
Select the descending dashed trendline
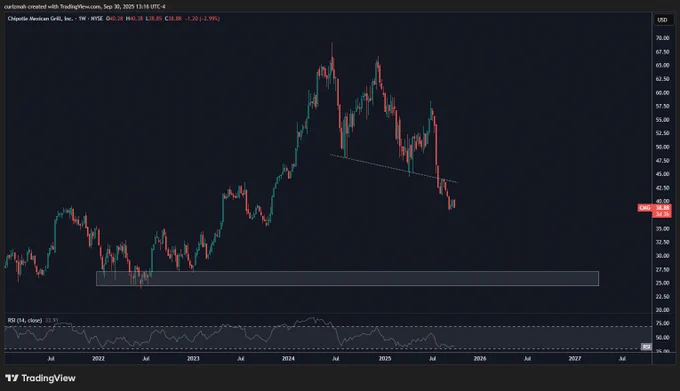(x=393, y=168)
